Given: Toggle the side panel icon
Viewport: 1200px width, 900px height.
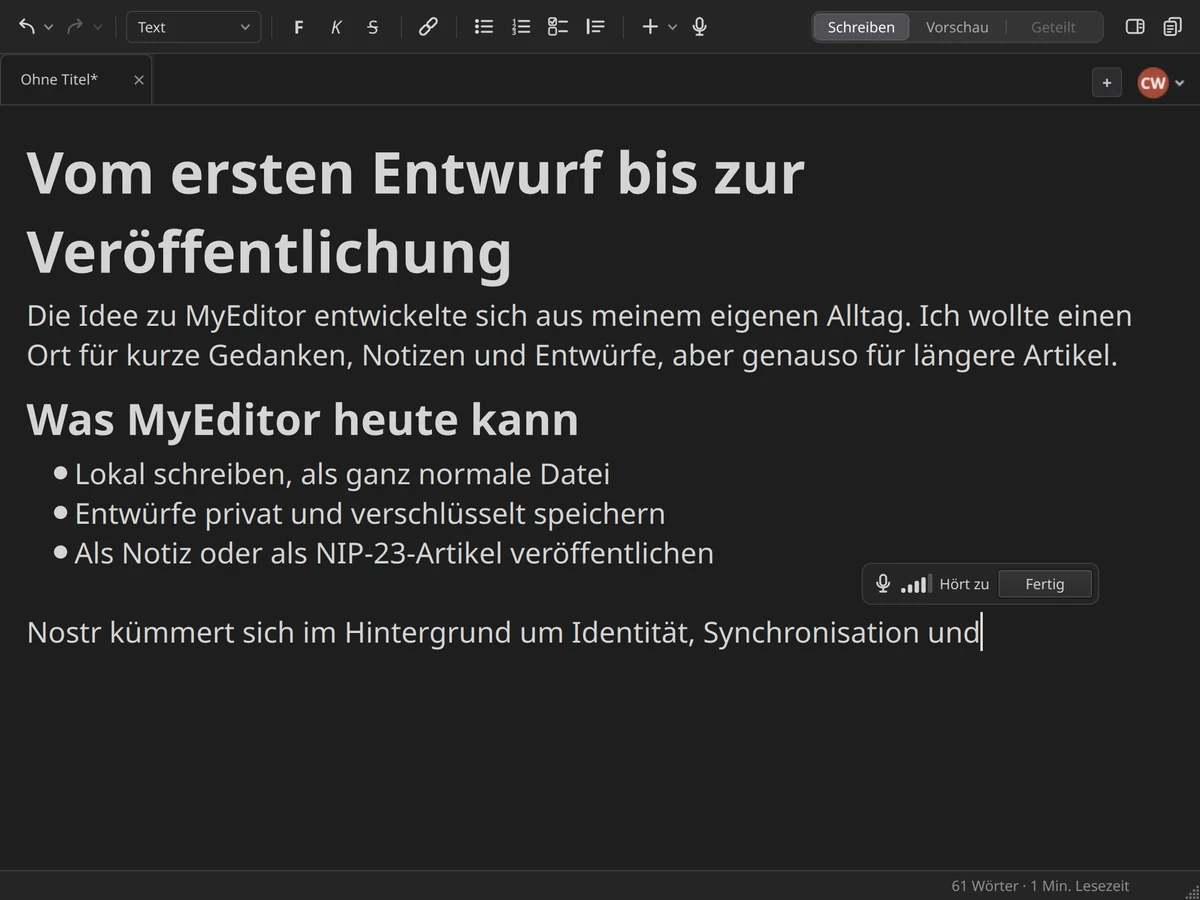Looking at the screenshot, I should point(1135,27).
